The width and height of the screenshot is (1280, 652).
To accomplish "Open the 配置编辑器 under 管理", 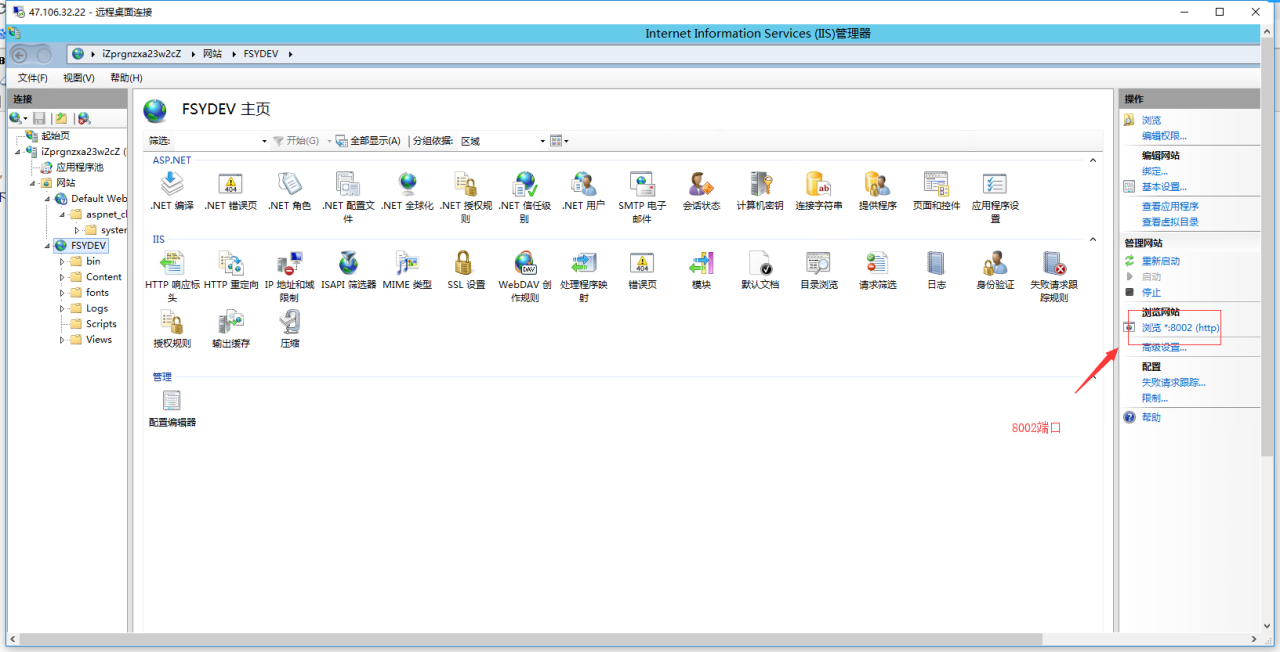I will click(171, 398).
